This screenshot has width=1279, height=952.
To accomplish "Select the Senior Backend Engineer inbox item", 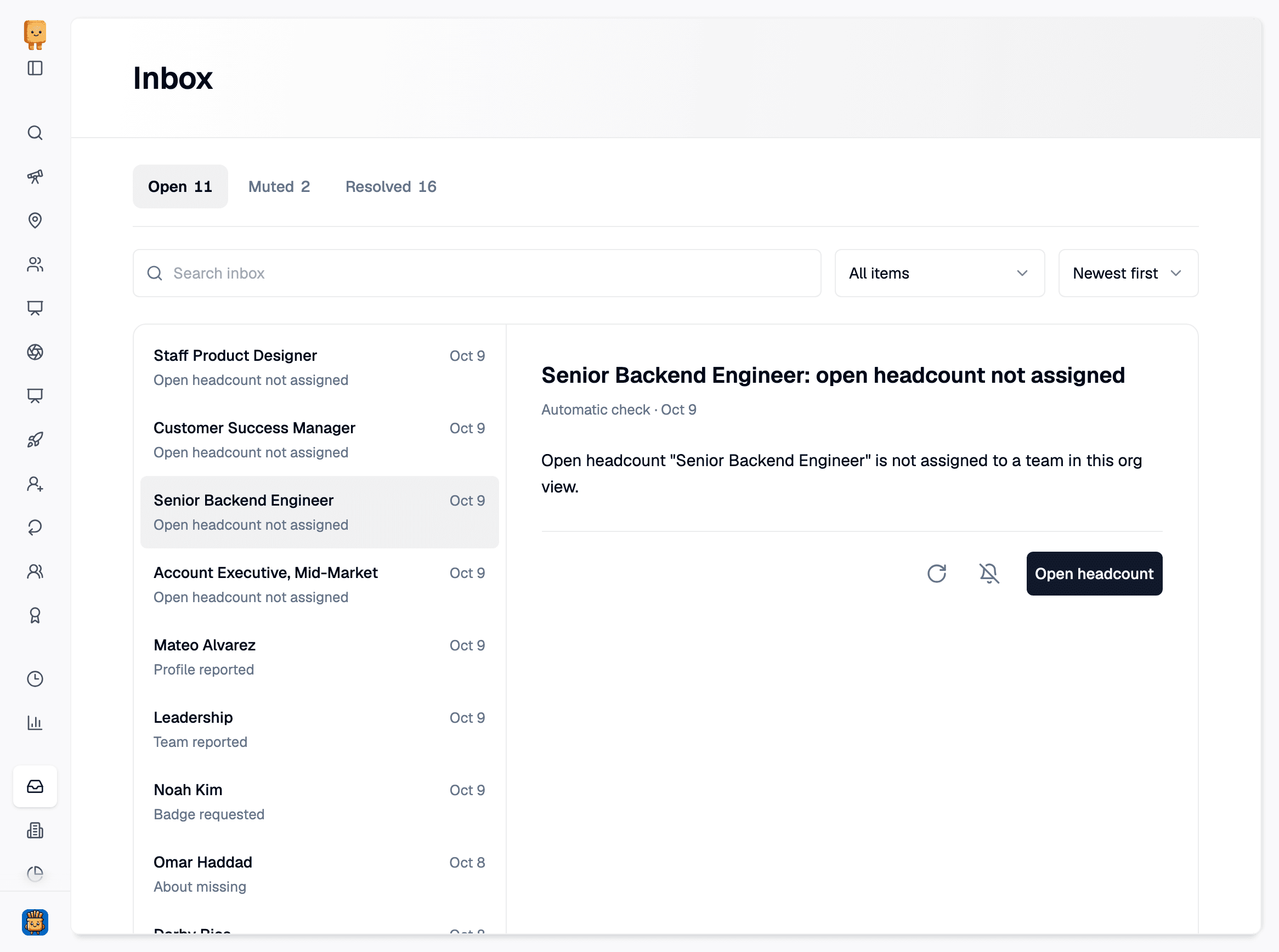I will point(319,512).
